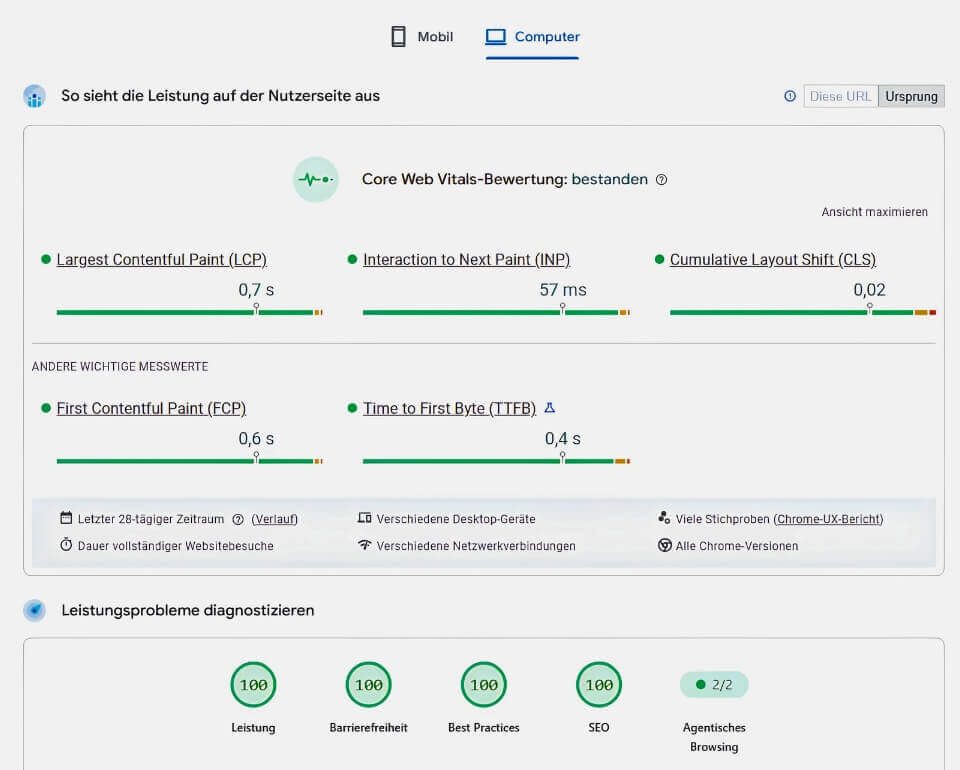Click the Core Web Vitals pulse icon

(316, 179)
